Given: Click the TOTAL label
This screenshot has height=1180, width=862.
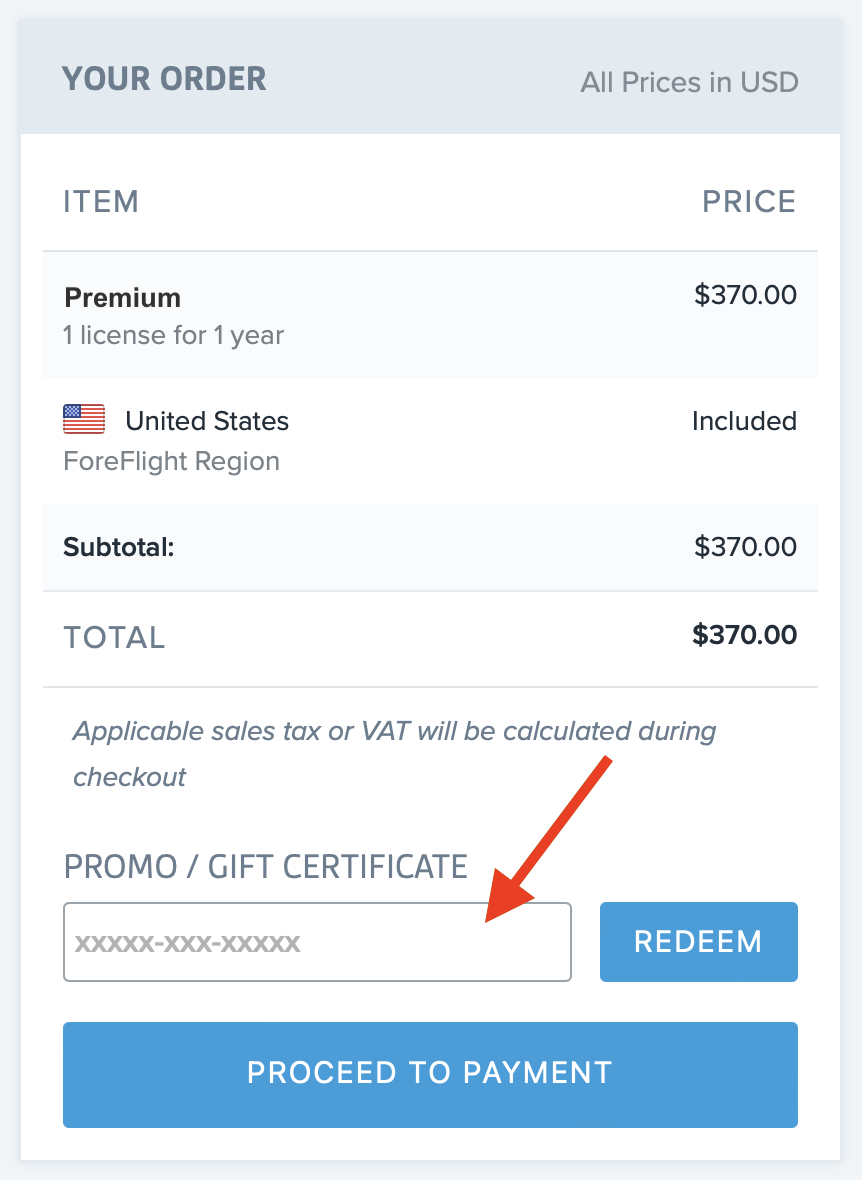Looking at the screenshot, I should click(x=114, y=637).
